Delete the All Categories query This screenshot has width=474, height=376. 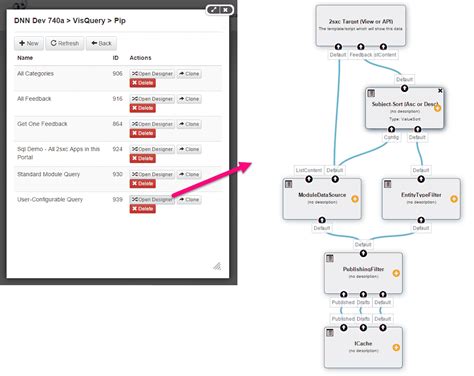(x=143, y=83)
